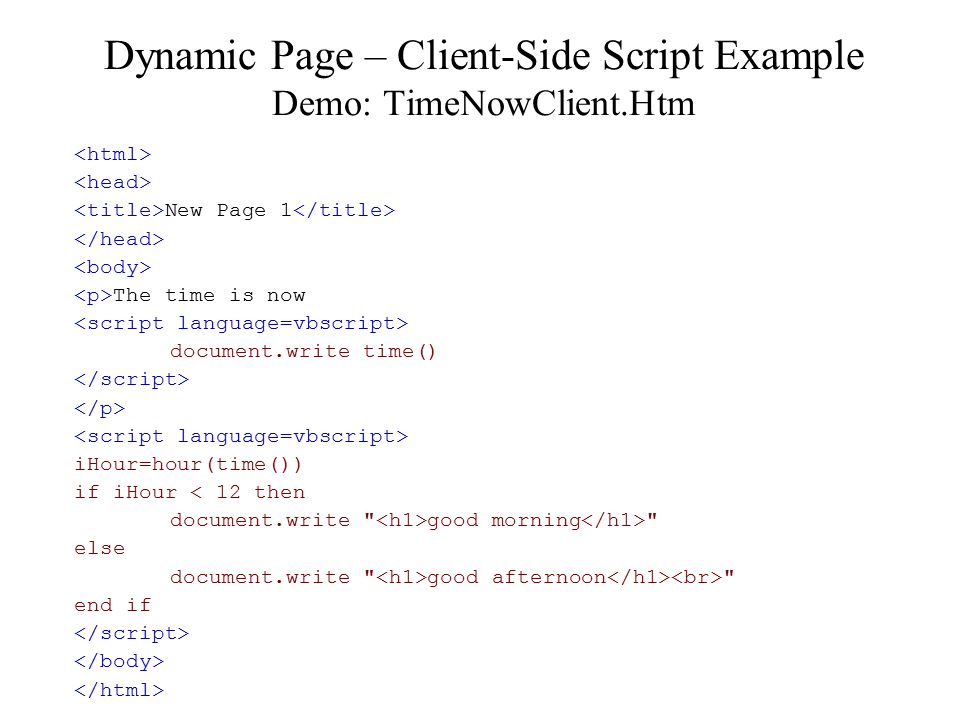Click the closing '</html>' tag line
Screen dimensions: 960x720
(119, 691)
